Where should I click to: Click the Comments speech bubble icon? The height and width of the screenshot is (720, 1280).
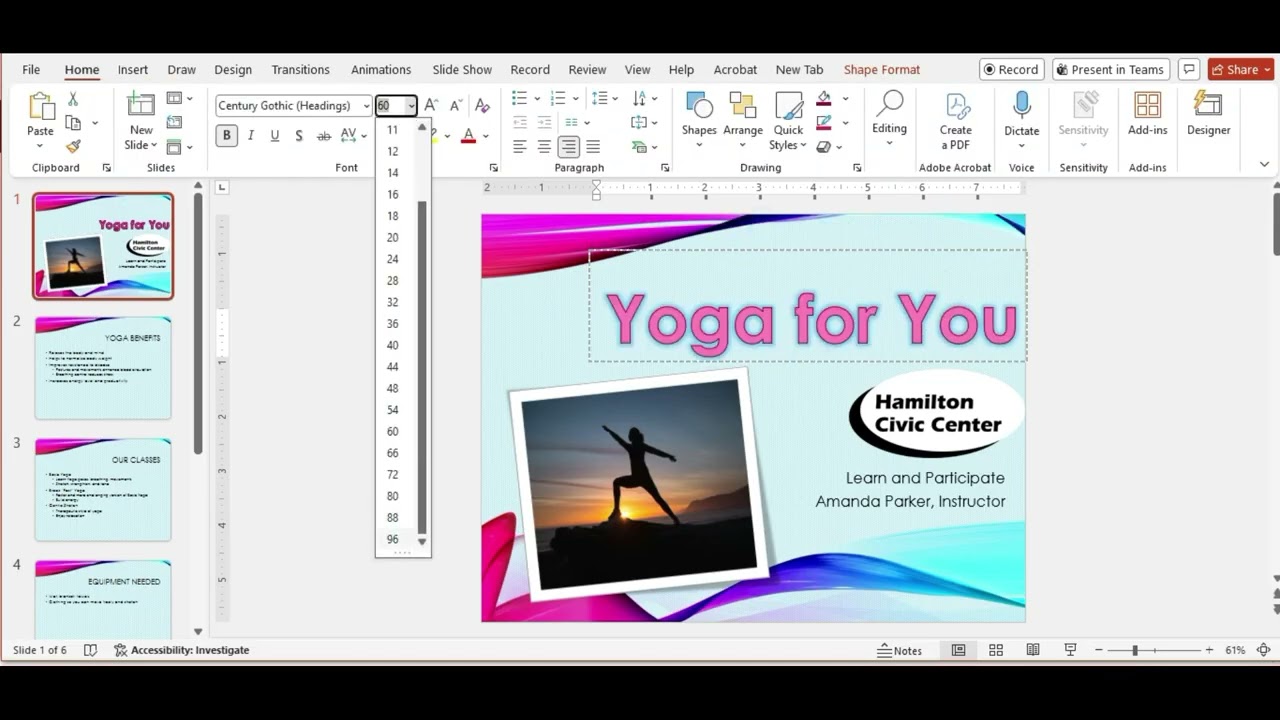pyautogui.click(x=1189, y=69)
